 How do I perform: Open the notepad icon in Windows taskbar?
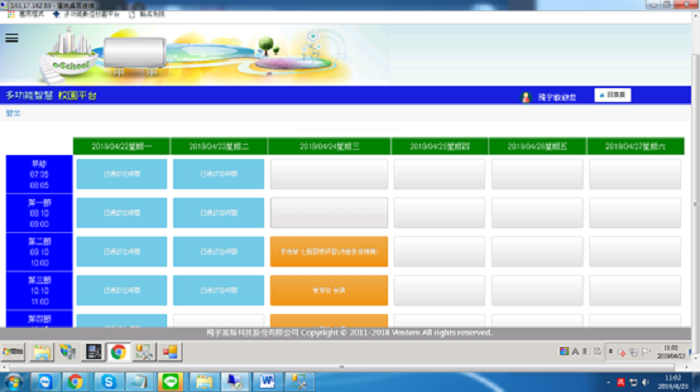tap(139, 382)
